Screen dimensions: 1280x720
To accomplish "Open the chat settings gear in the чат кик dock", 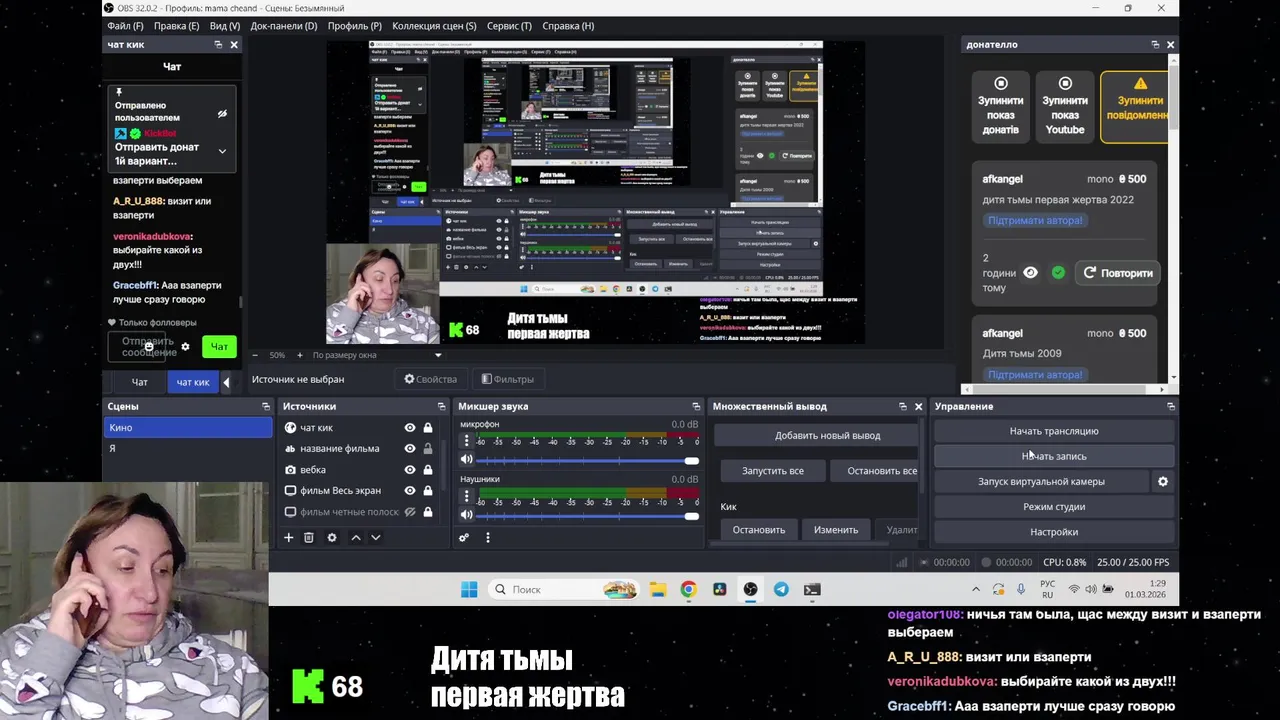I will click(185, 347).
